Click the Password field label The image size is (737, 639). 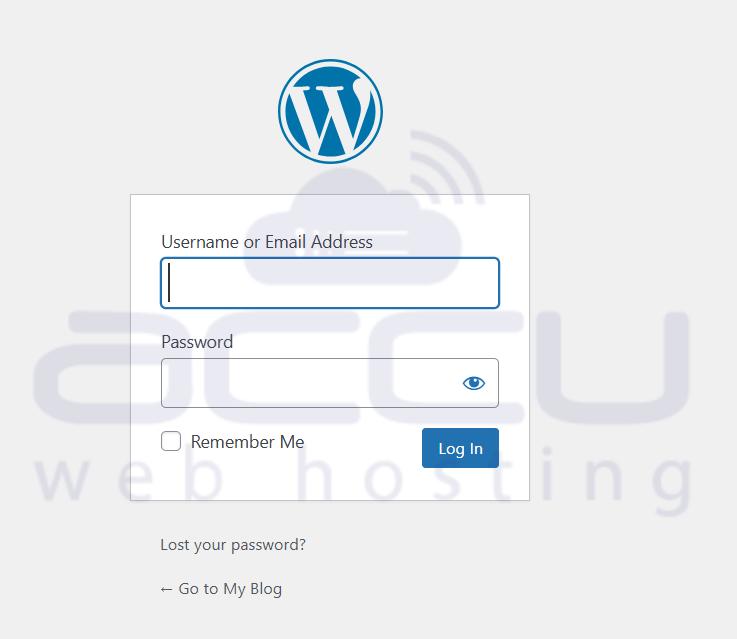[x=197, y=342]
